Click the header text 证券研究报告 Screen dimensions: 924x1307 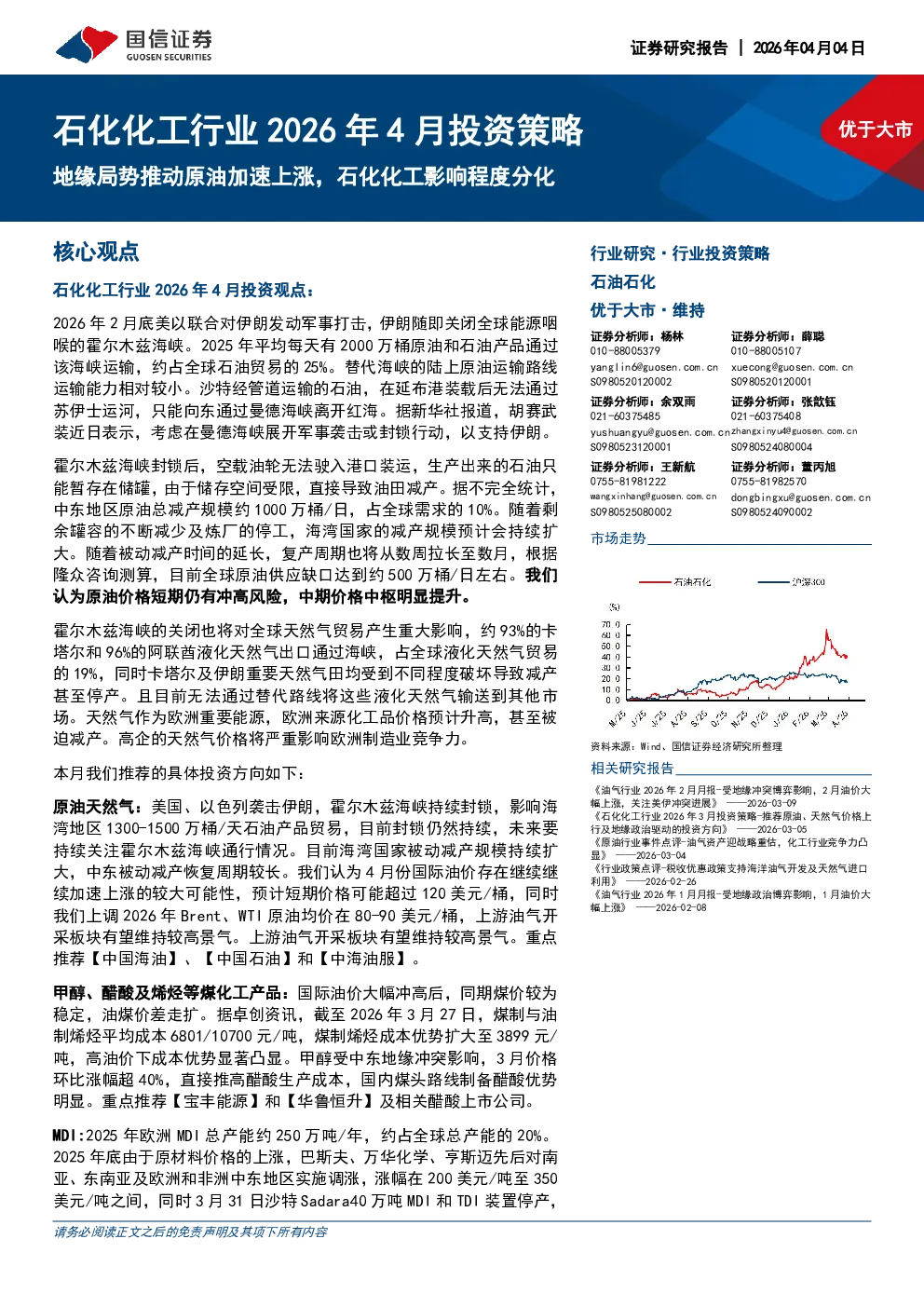(679, 48)
